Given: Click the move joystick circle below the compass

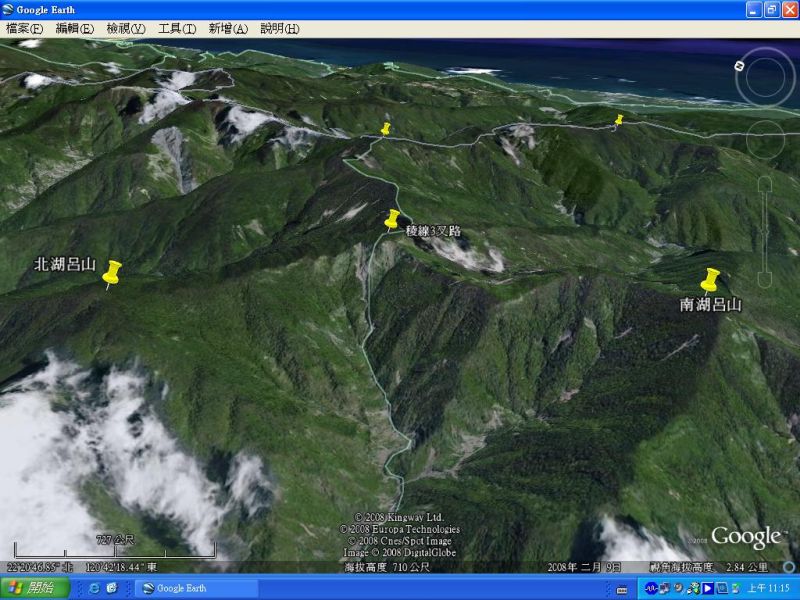Looking at the screenshot, I should [765, 140].
